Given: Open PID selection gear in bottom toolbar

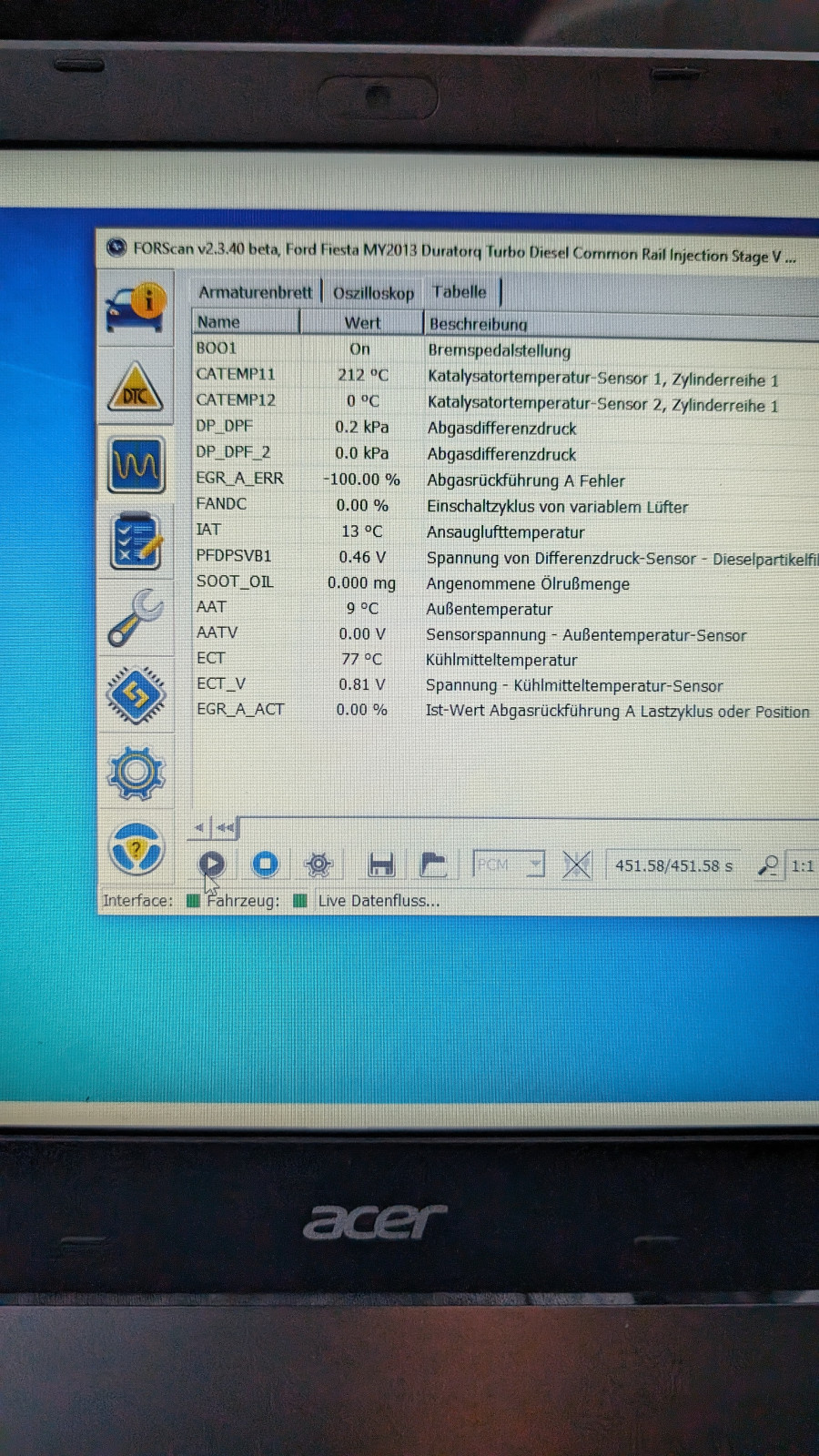Looking at the screenshot, I should click(318, 864).
